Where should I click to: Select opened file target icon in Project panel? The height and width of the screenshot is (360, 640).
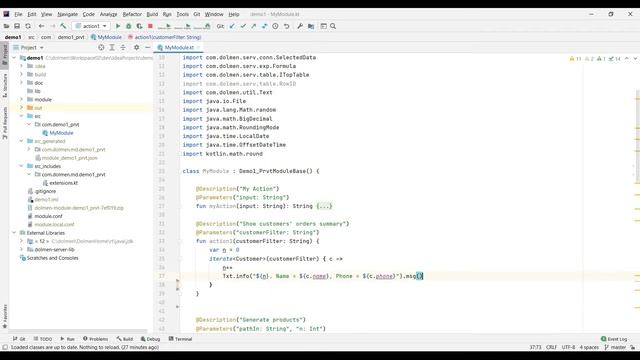pyautogui.click(x=101, y=48)
